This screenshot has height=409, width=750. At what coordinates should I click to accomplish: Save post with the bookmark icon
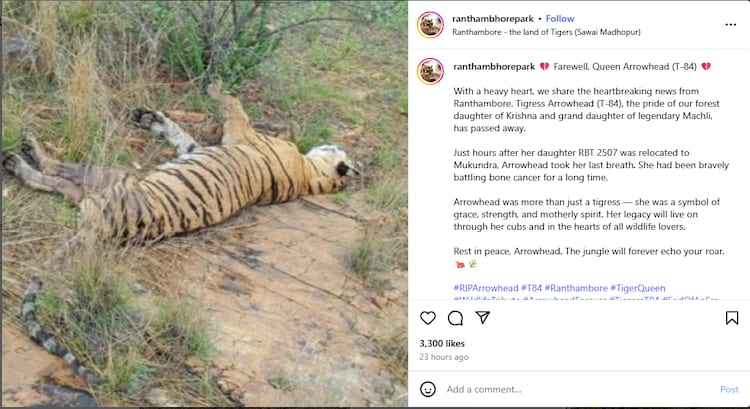click(x=732, y=318)
